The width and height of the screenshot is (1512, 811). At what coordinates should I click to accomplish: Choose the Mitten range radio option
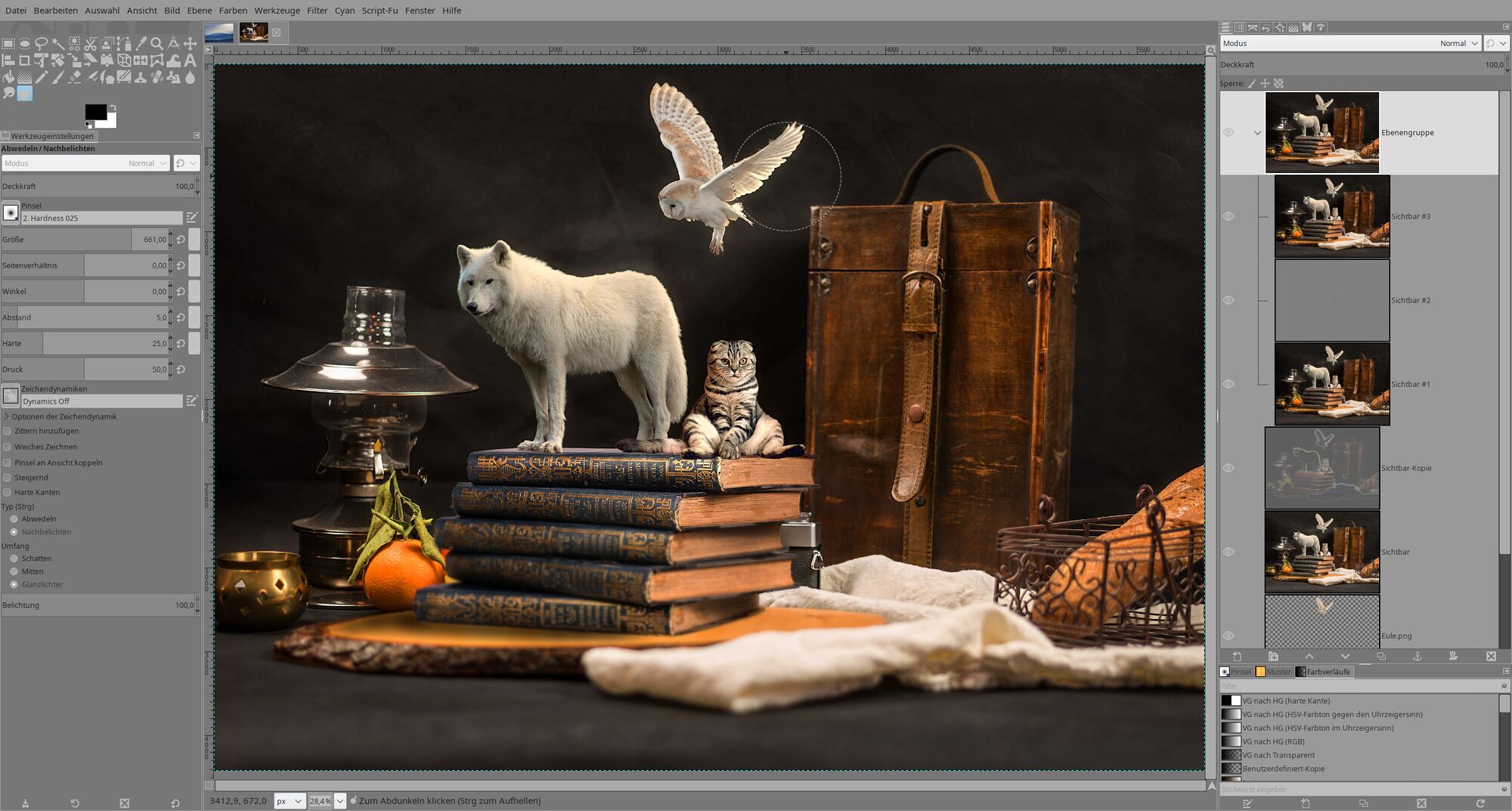[14, 571]
